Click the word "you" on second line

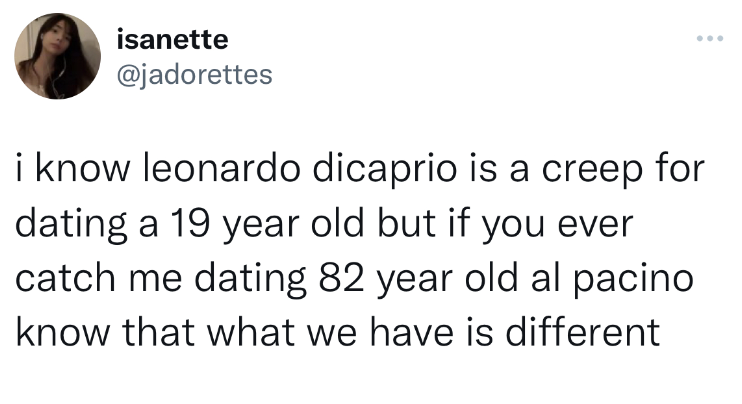[513, 227]
